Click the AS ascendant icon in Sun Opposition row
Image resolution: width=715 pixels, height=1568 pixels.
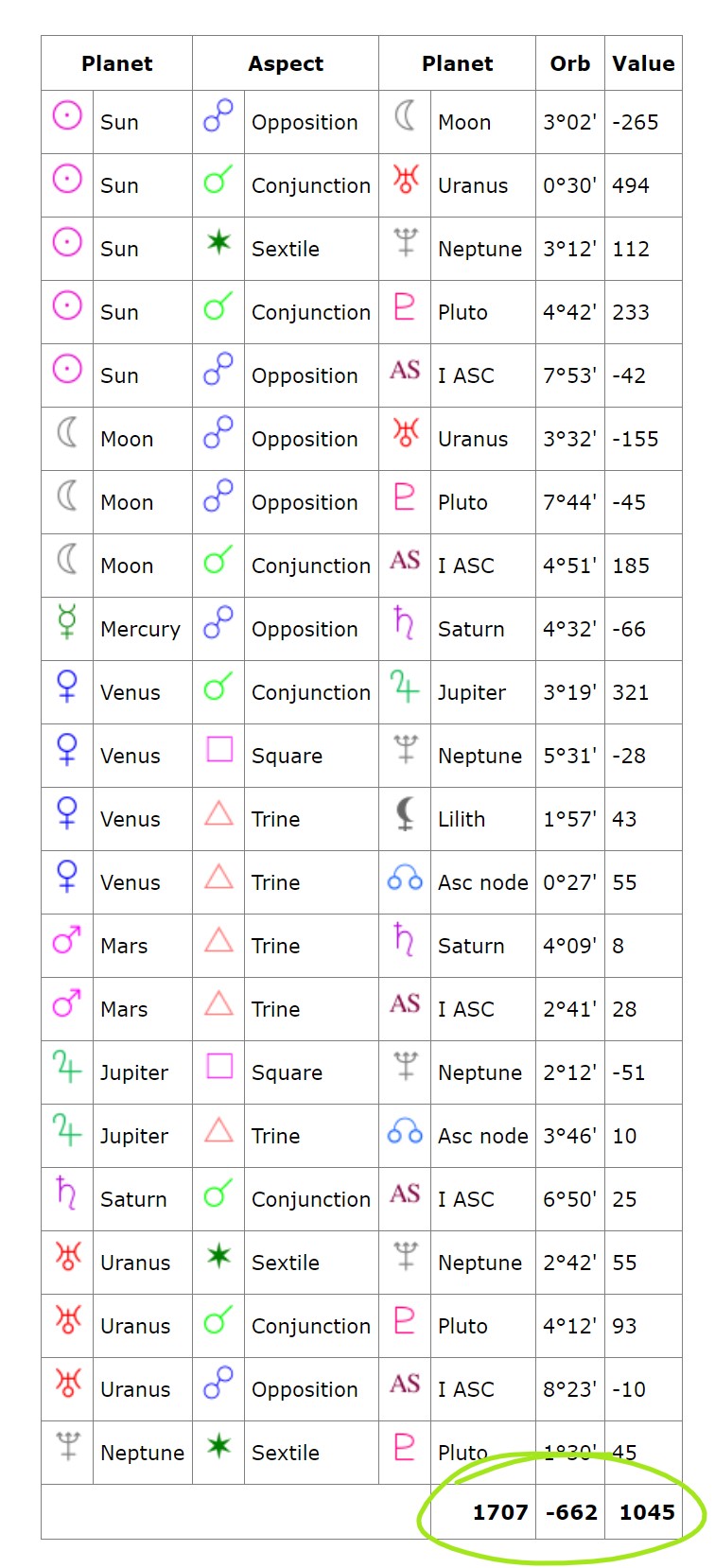[405, 370]
